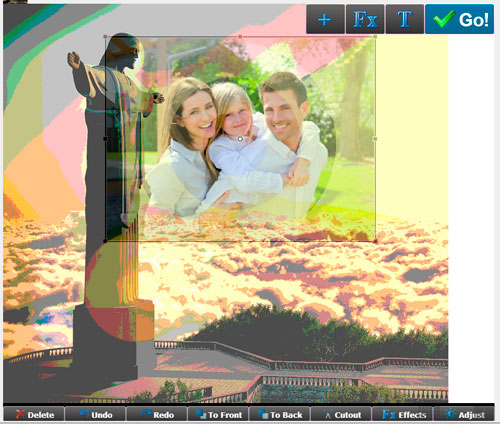Open the Adjust settings

coord(464,414)
